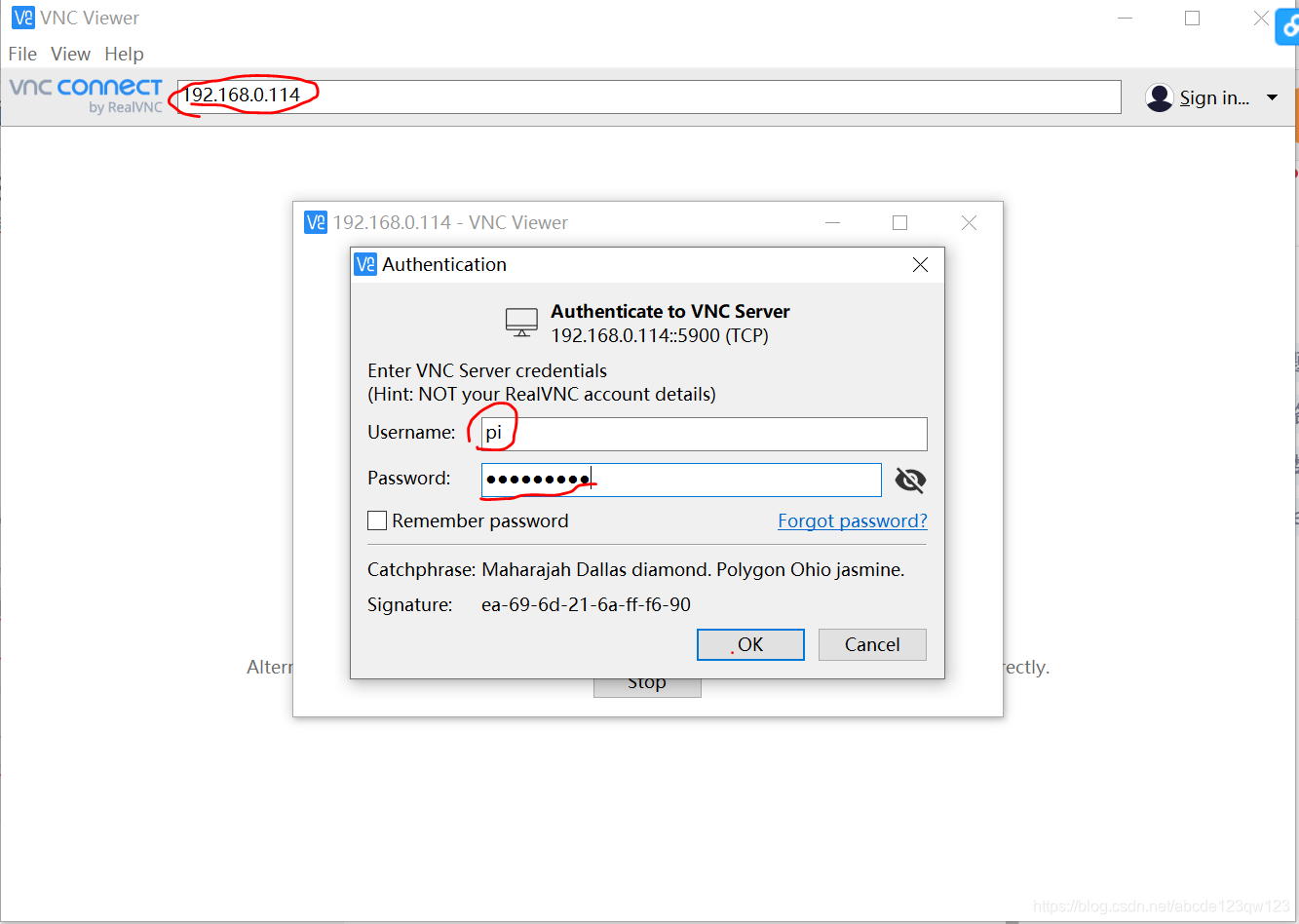
Task: Minimize the 192.168.0.114 VNC Viewer window
Action: click(832, 222)
